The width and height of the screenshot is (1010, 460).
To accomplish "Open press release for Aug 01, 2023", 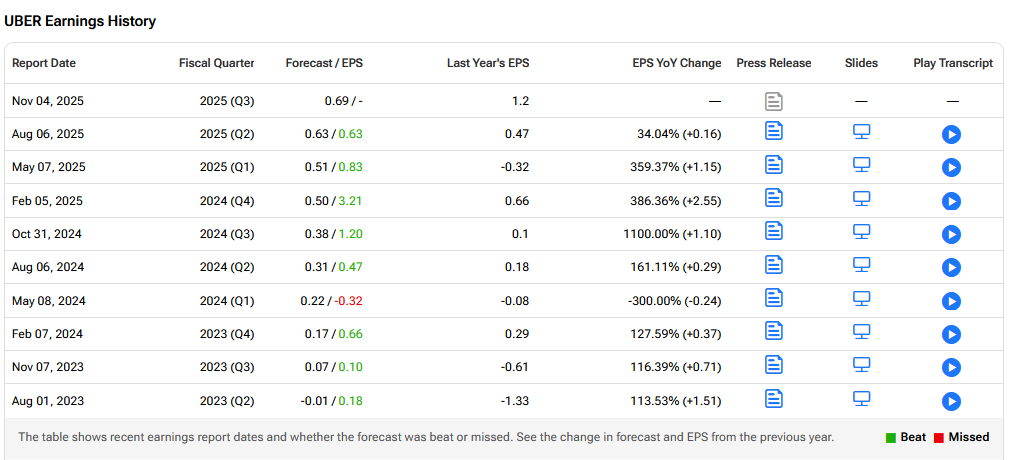I will tap(773, 398).
